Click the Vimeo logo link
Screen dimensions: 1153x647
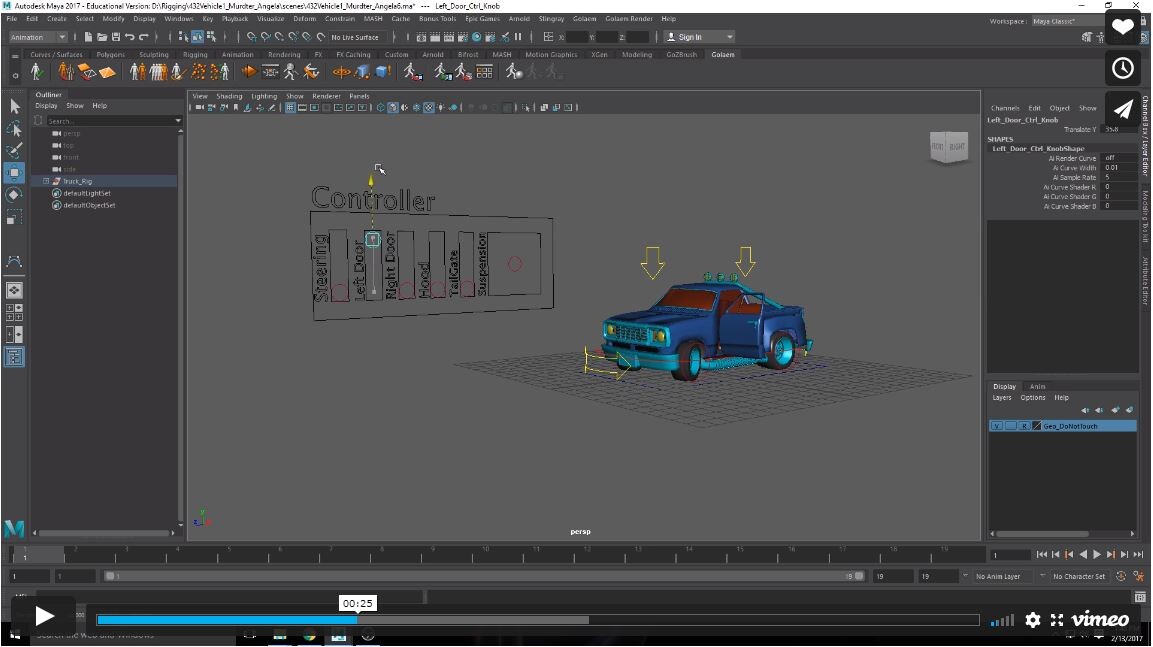pos(1100,620)
